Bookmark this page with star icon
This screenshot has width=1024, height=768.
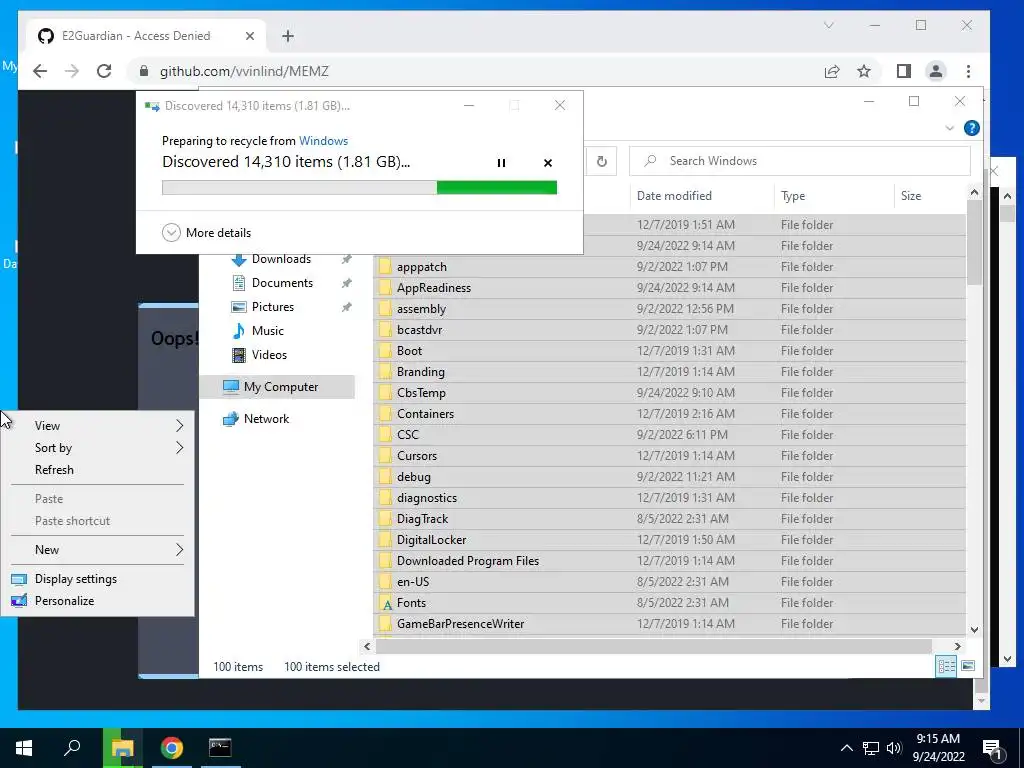[x=864, y=71]
